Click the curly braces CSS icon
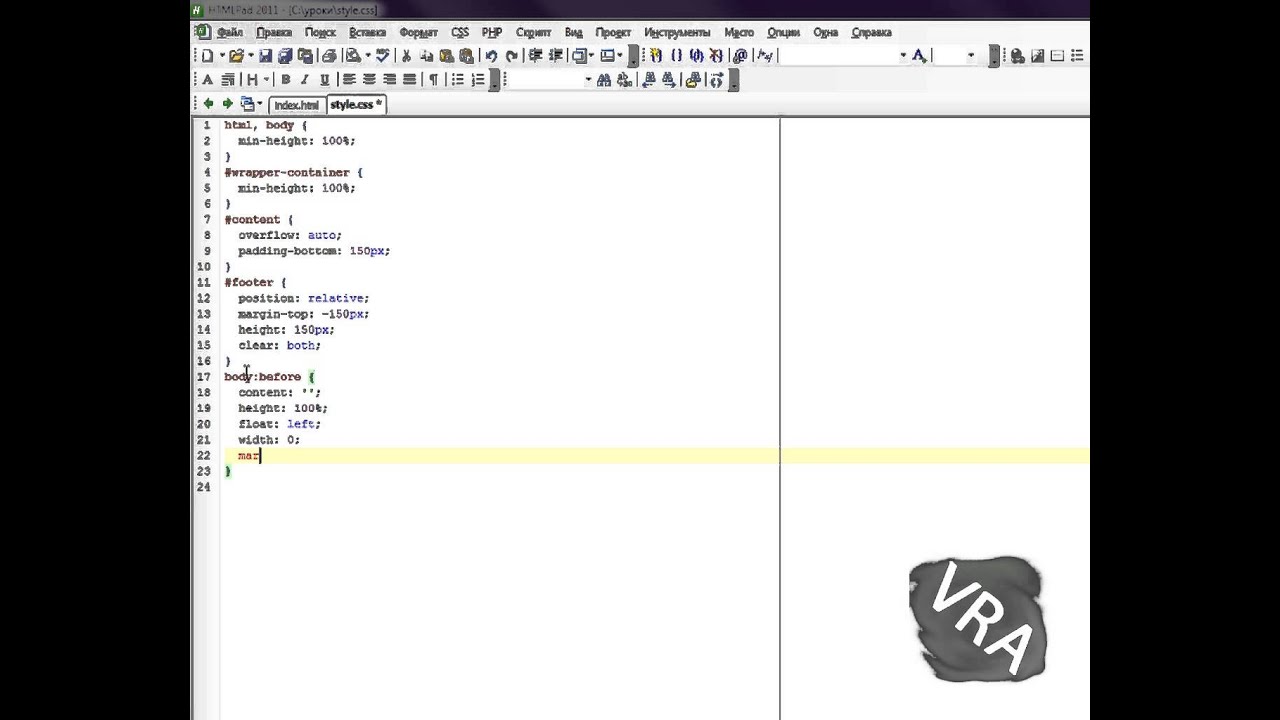The height and width of the screenshot is (720, 1280). (x=676, y=56)
